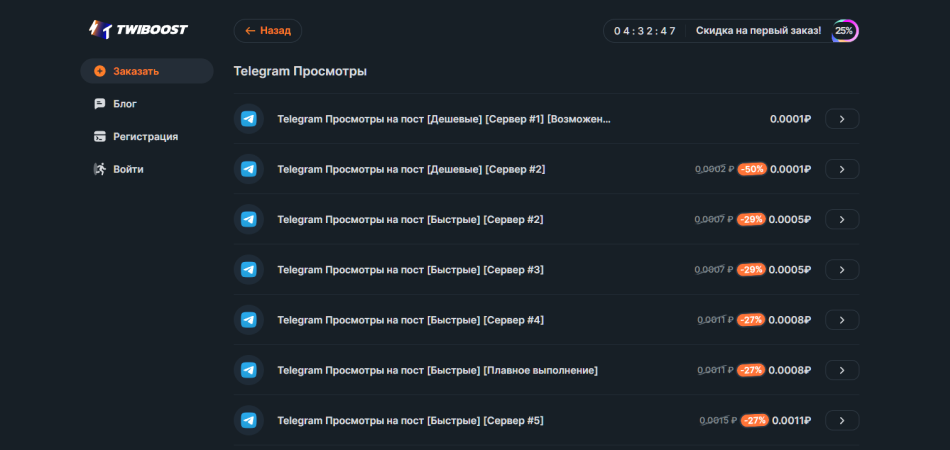Click Telegram icon for Быстрые Сервер #5 row
Viewport: 950px width, 450px height.
(x=248, y=420)
